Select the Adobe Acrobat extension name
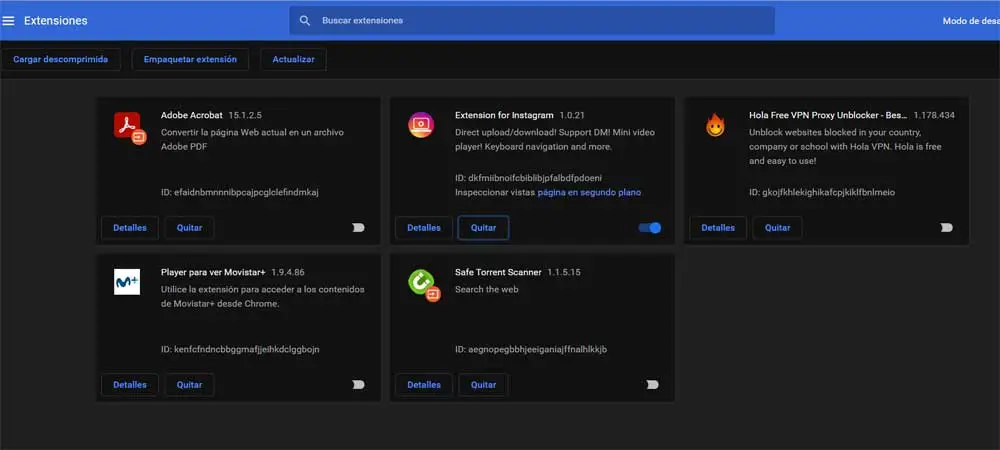 tap(192, 115)
